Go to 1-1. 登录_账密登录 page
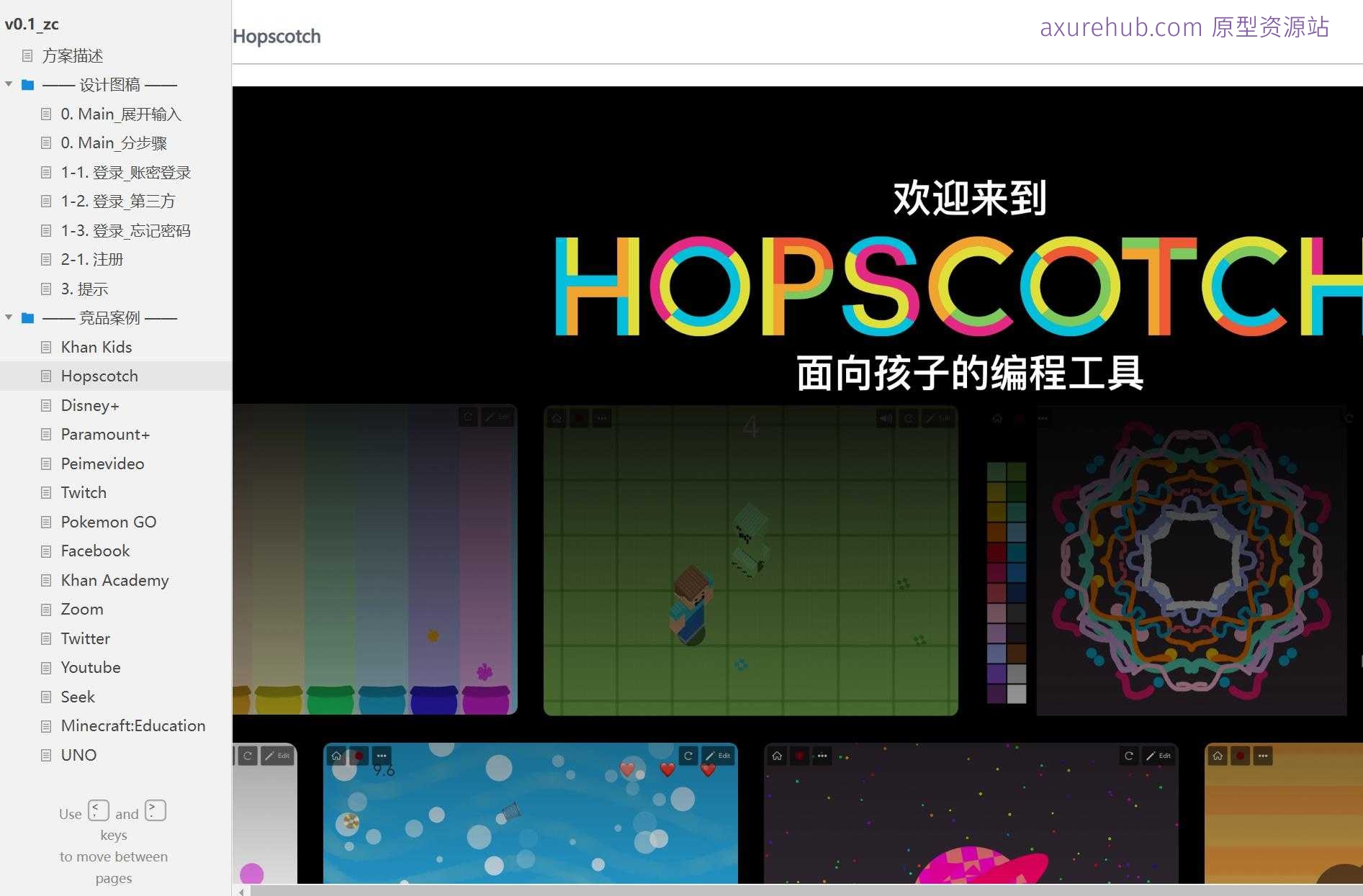The image size is (1363, 896). [x=125, y=172]
